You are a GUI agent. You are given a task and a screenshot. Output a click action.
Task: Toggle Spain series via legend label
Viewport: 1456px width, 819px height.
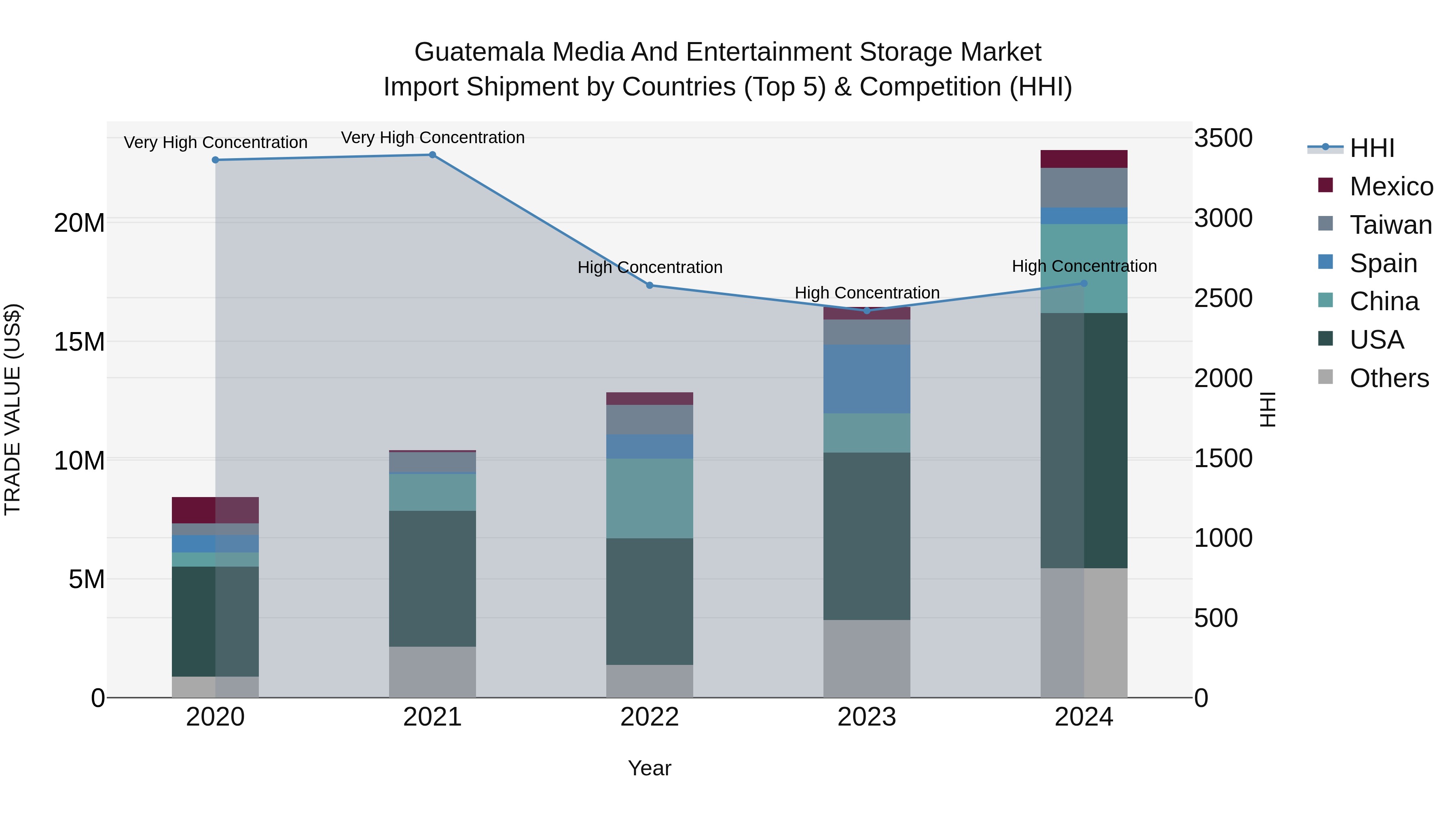click(x=1384, y=263)
